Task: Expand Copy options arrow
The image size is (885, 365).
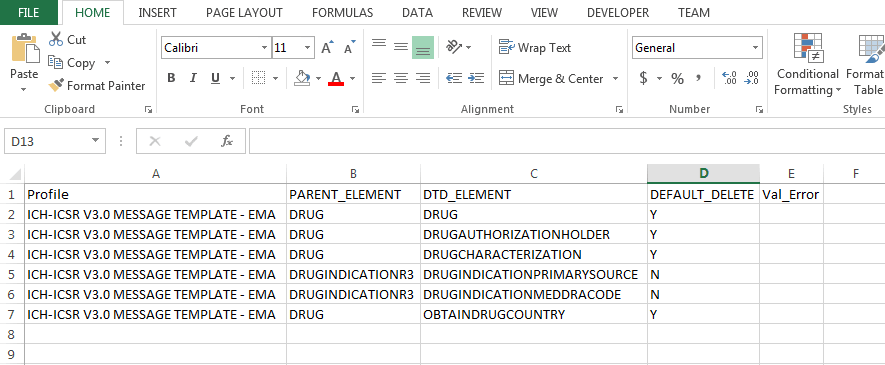Action: point(107,63)
